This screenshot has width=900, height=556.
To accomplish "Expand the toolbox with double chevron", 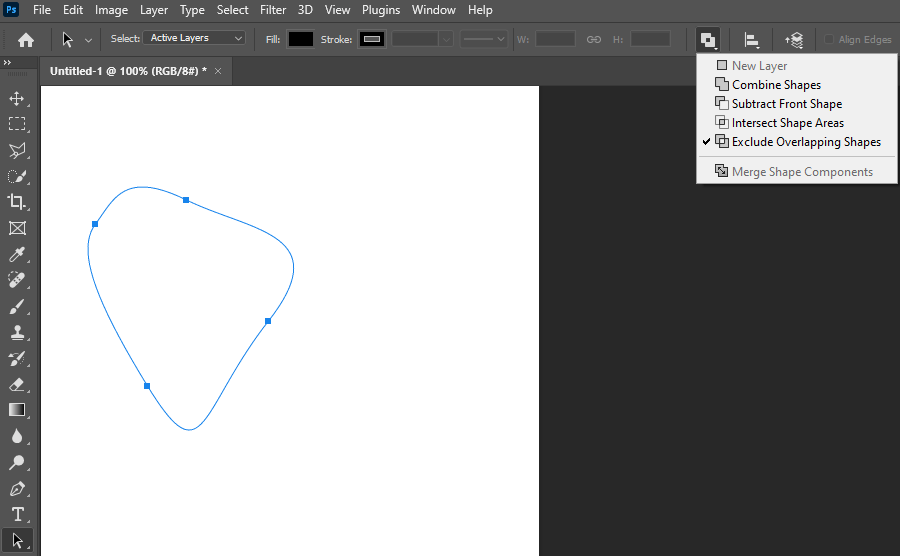I will (x=7, y=63).
